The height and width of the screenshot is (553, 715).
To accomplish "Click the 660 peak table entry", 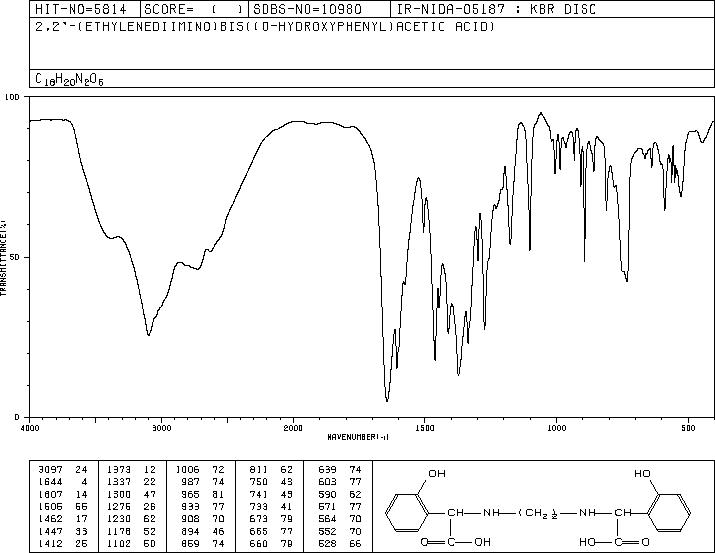I will tap(271, 544).
